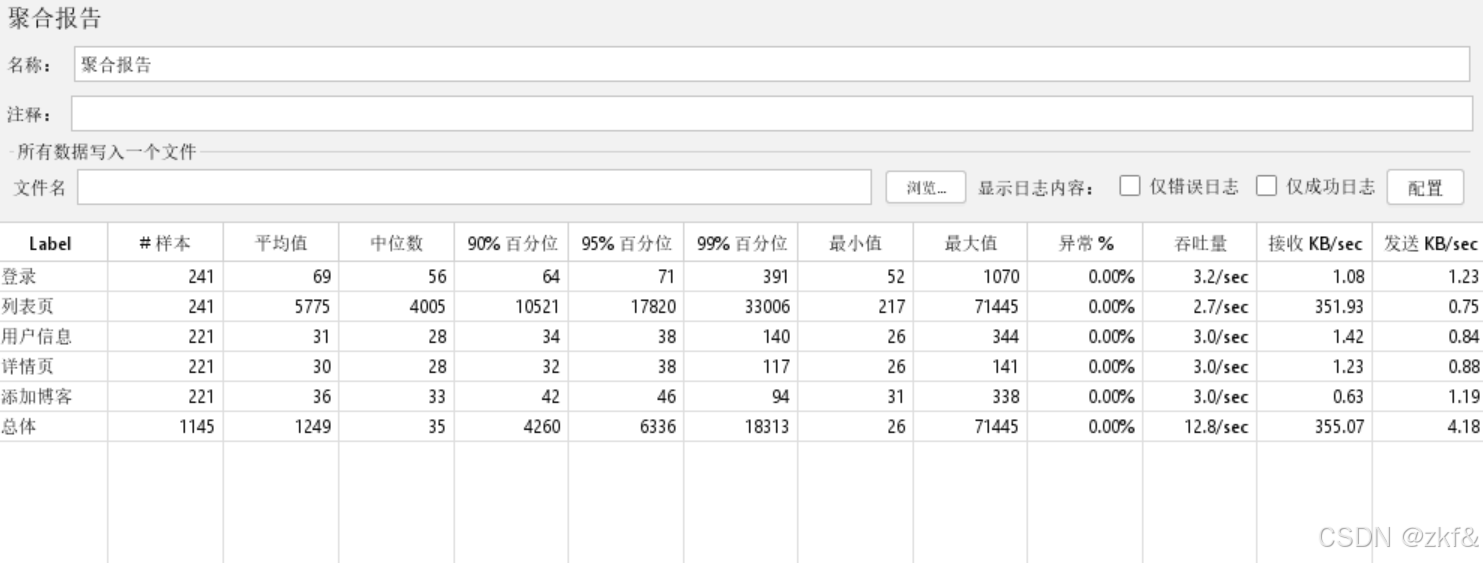Click the total samples 1145 cell
1483x563 pixels.
(196, 426)
